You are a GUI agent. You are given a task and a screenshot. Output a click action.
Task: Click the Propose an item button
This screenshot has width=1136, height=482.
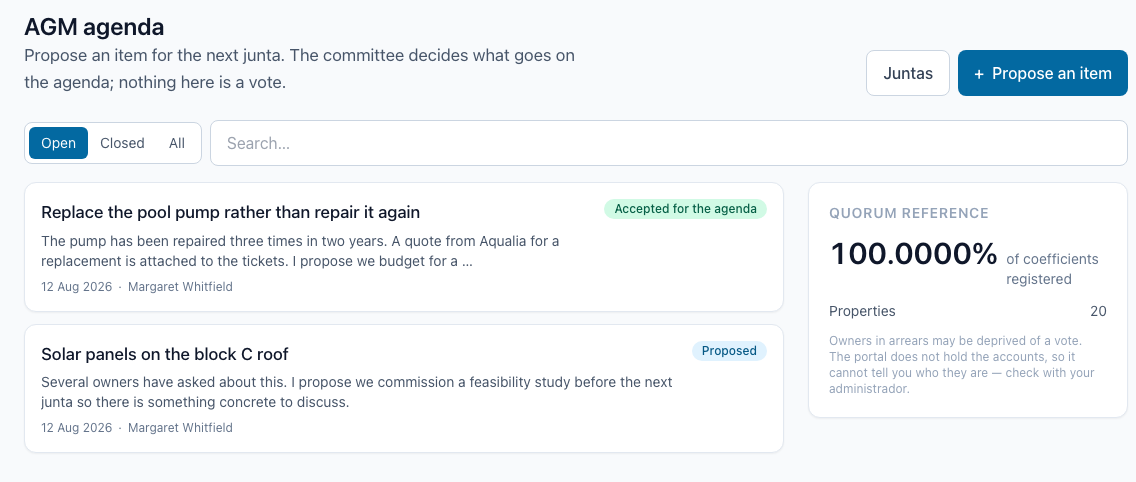(x=1043, y=73)
